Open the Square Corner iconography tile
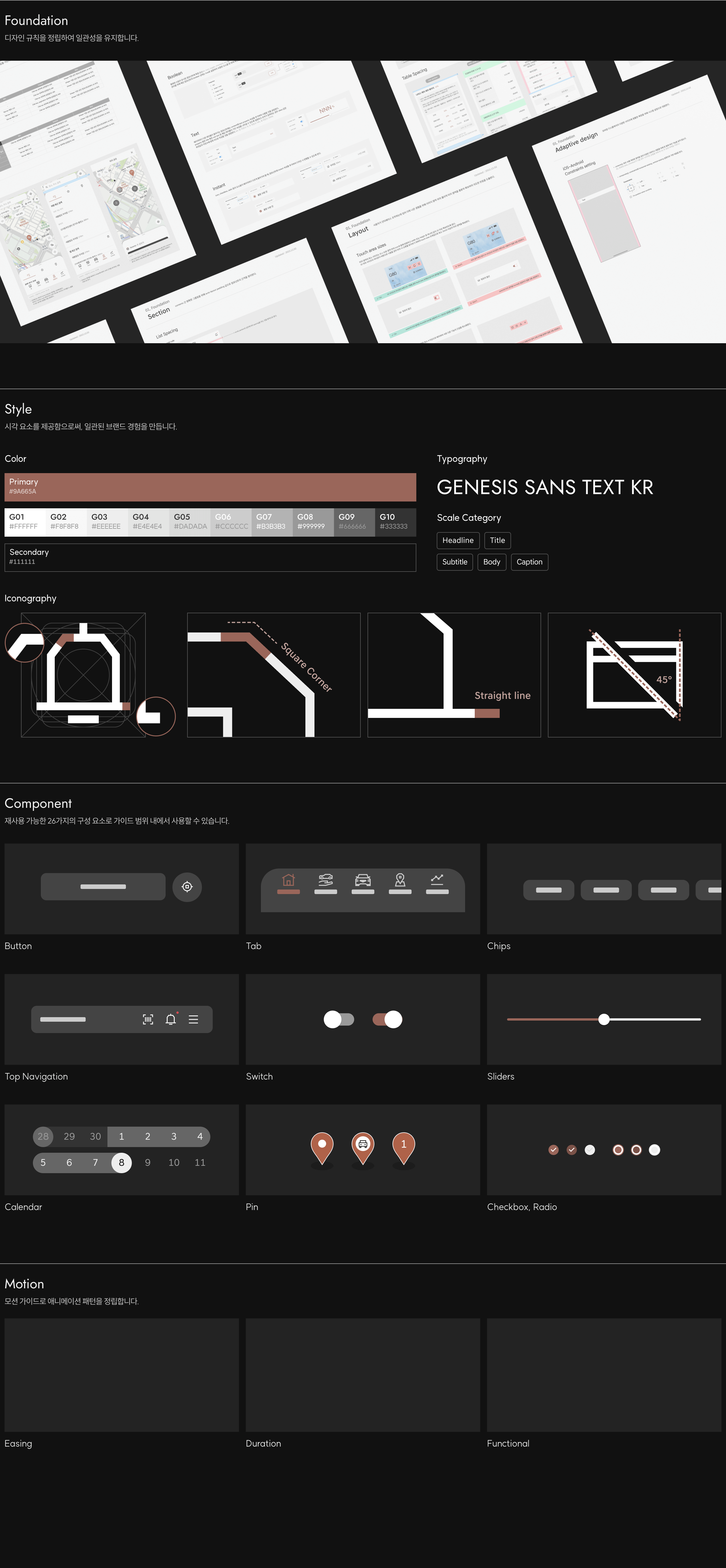The width and height of the screenshot is (726, 1568). pos(274,675)
